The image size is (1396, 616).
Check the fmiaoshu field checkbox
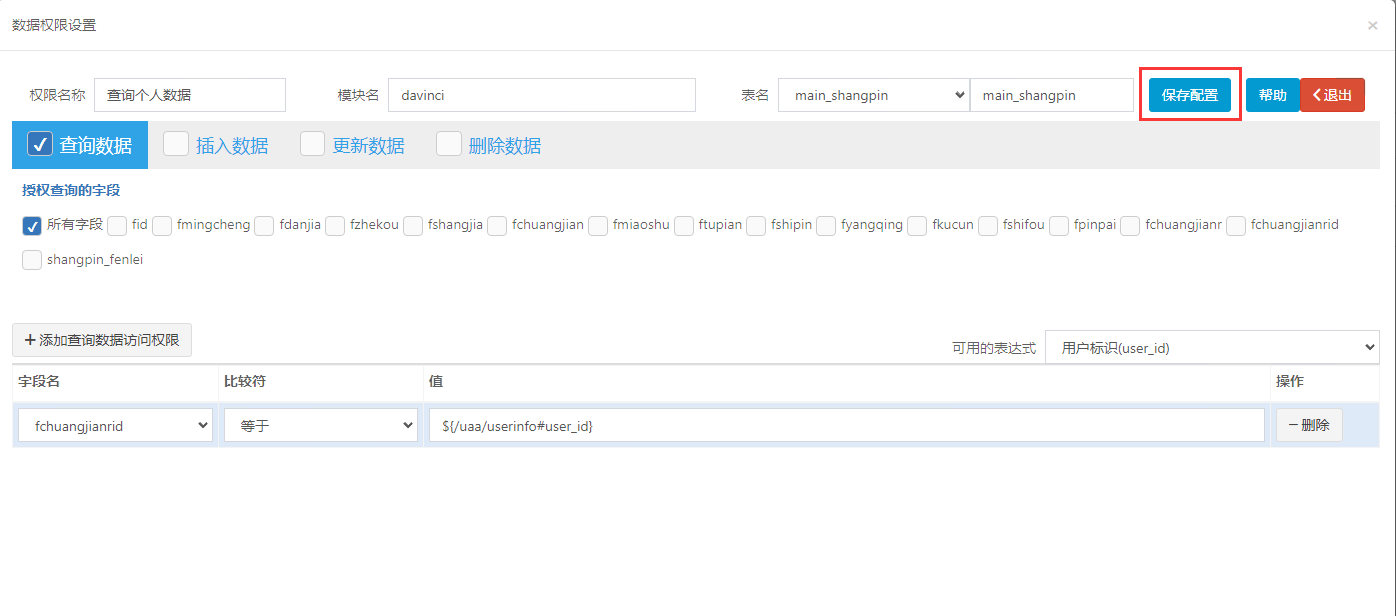(598, 225)
